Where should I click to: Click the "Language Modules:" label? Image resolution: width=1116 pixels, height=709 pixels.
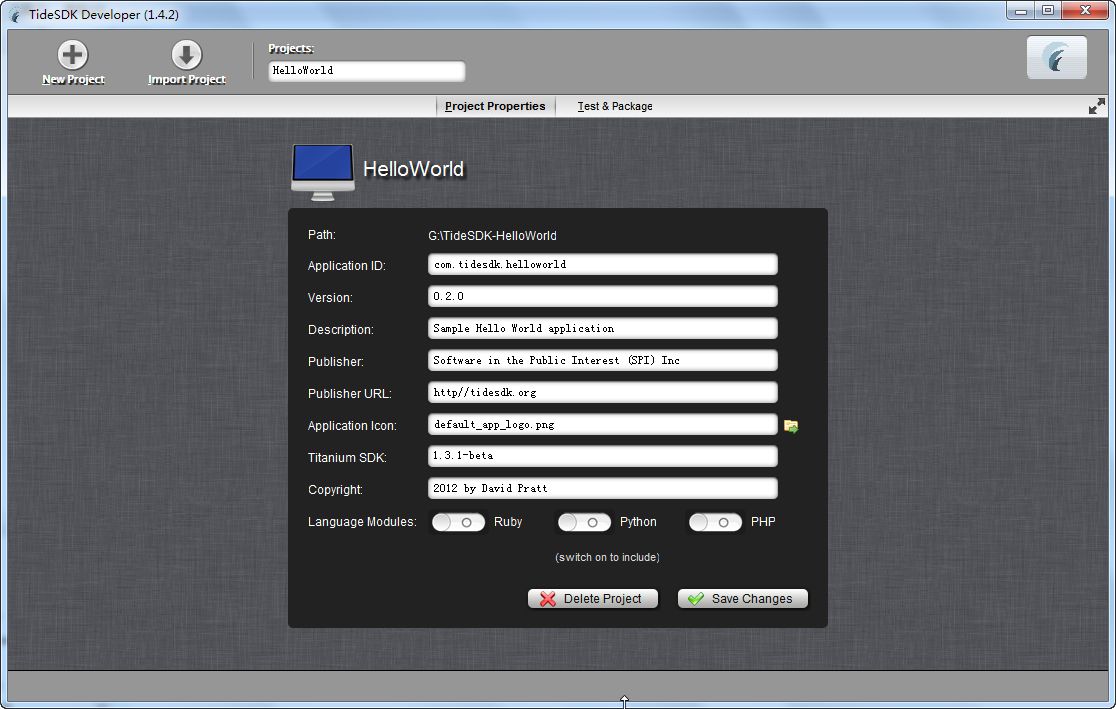(x=362, y=522)
